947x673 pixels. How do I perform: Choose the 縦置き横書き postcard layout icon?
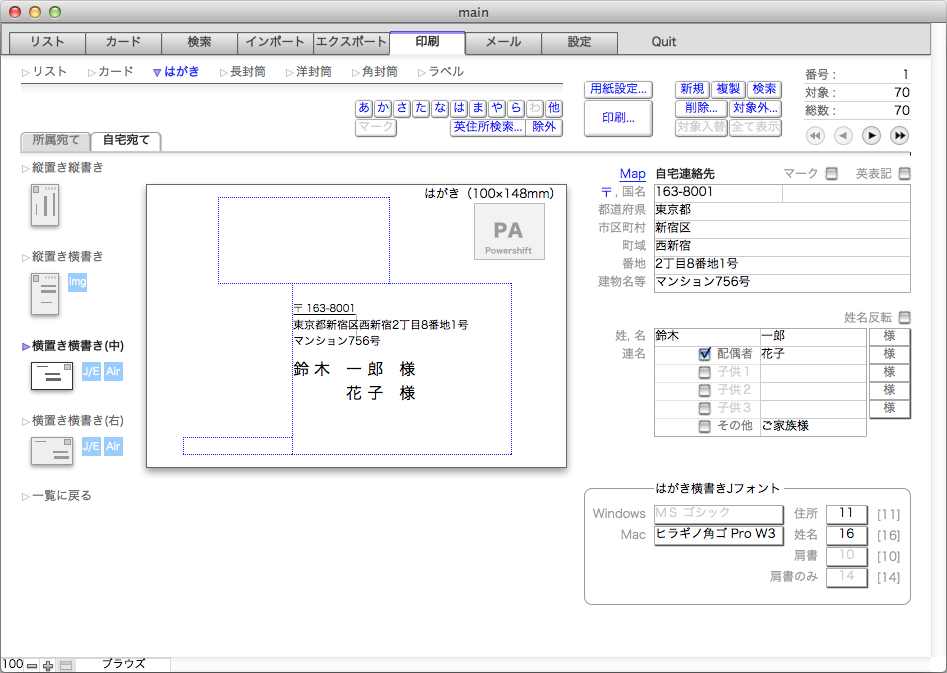tap(46, 293)
